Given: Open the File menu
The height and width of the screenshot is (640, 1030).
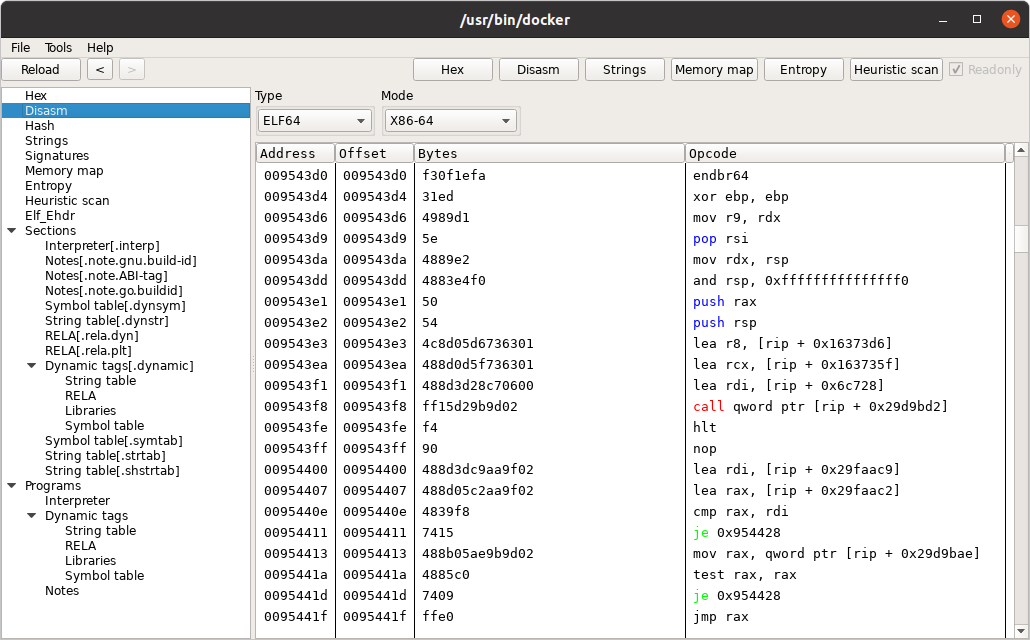Looking at the screenshot, I should coord(20,47).
